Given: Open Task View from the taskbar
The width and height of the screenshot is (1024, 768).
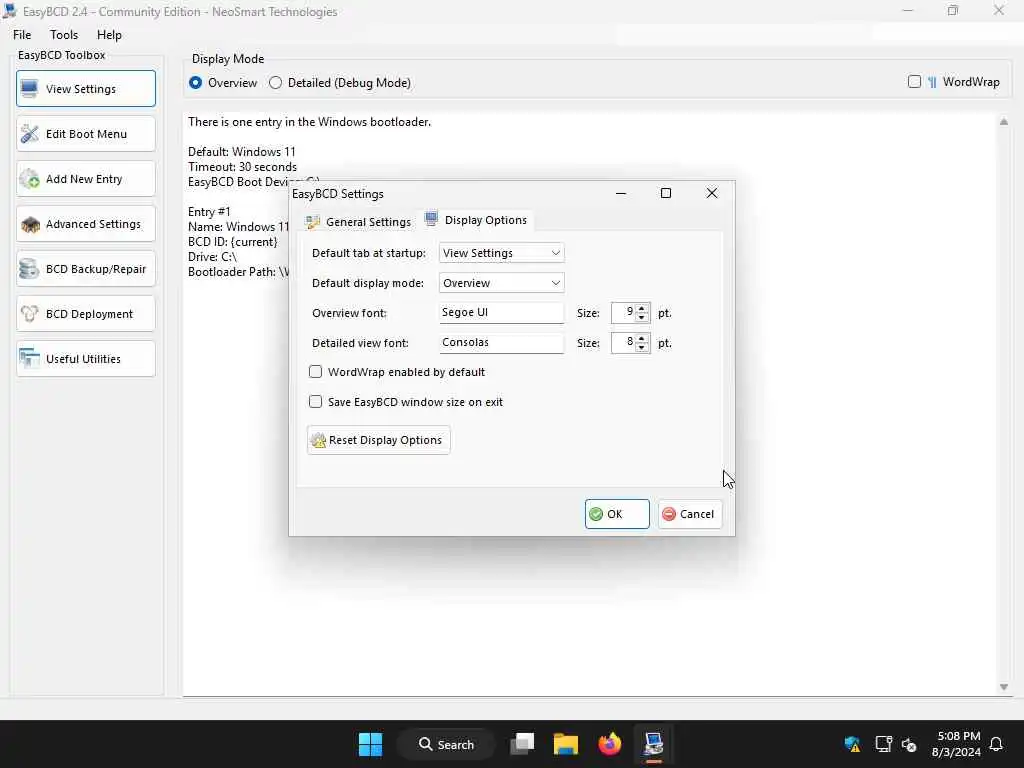Looking at the screenshot, I should (x=522, y=744).
